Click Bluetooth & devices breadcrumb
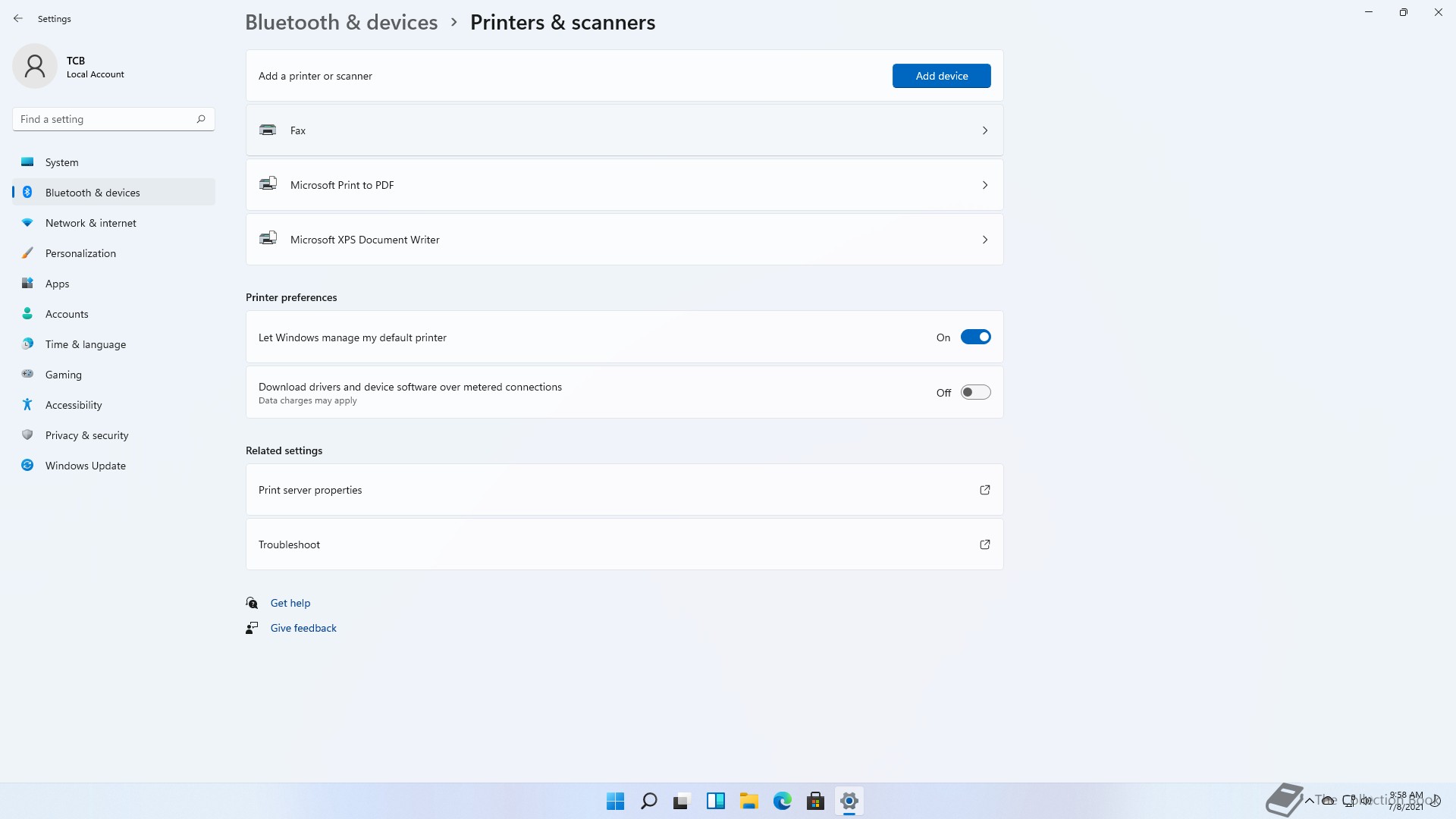Image resolution: width=1456 pixels, height=819 pixels. click(341, 22)
